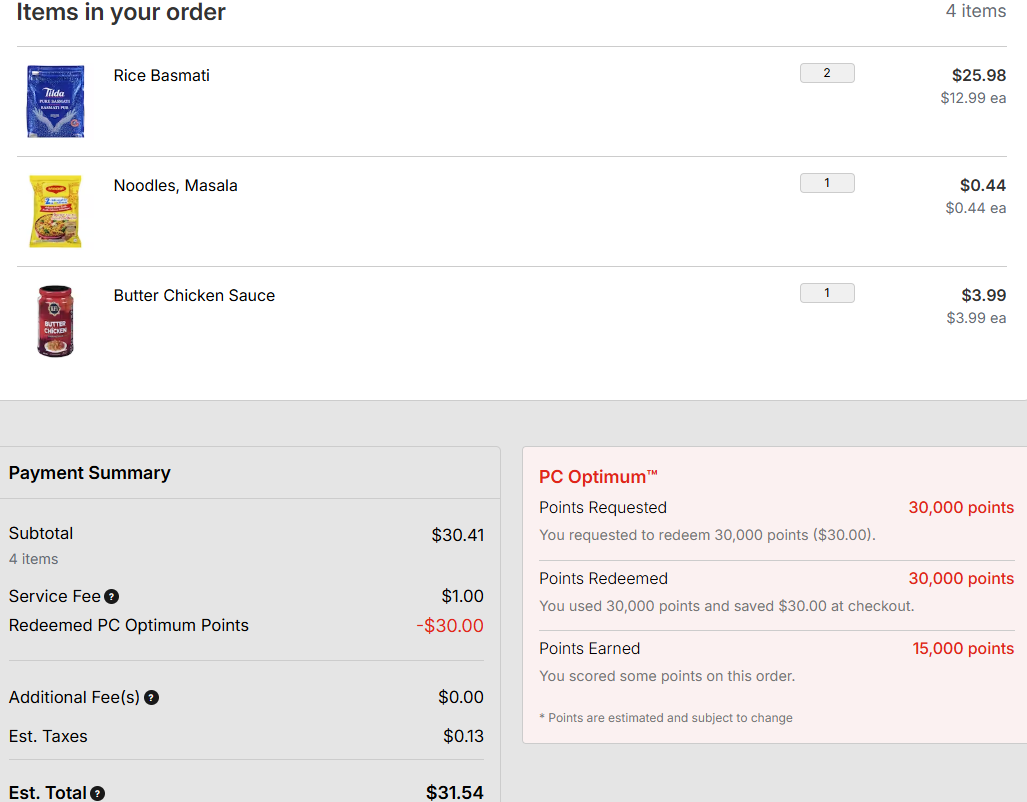This screenshot has width=1027, height=802.
Task: Click the Rice Basmati quantity box
Action: [x=827, y=73]
